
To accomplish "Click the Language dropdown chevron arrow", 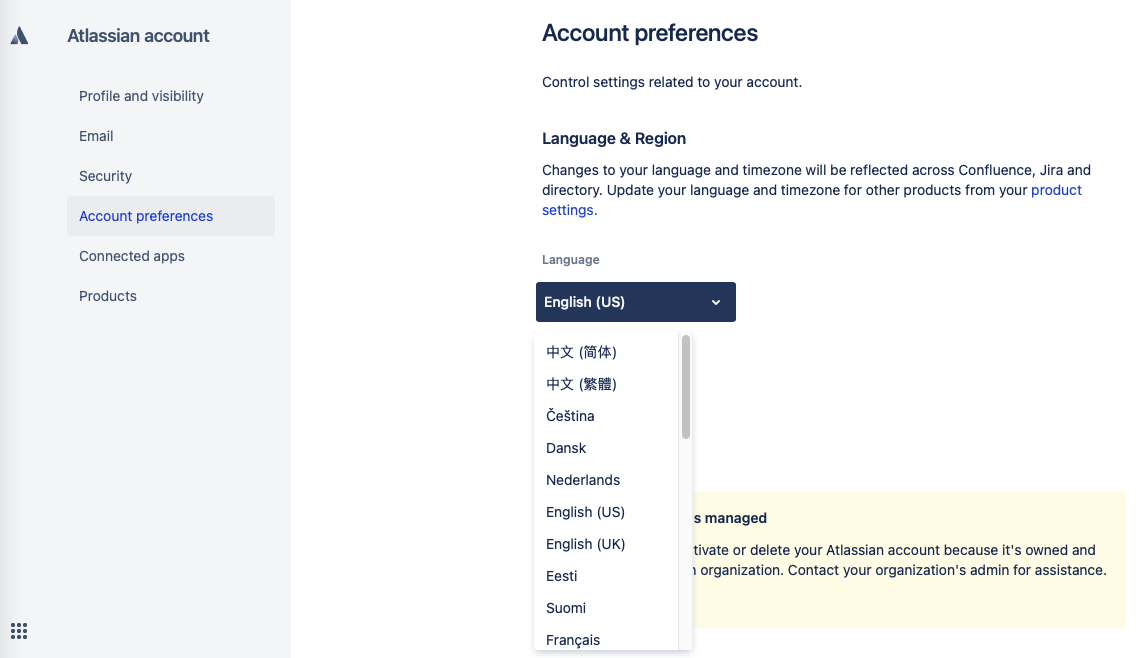I will pyautogui.click(x=716, y=302).
